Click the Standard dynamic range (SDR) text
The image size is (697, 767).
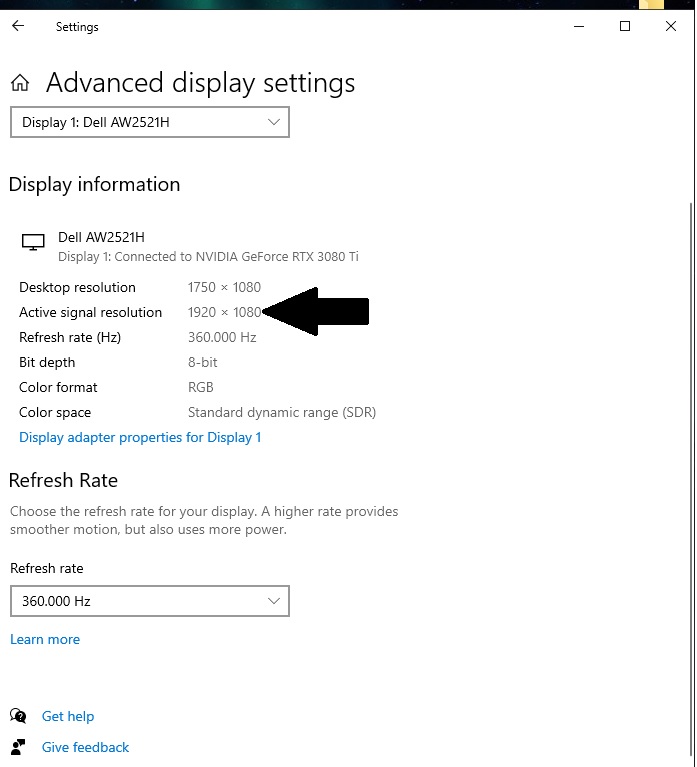(282, 412)
